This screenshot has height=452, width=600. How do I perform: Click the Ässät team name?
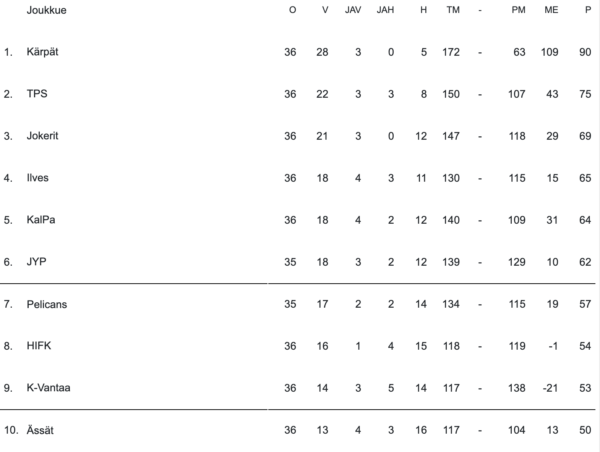coord(41,429)
